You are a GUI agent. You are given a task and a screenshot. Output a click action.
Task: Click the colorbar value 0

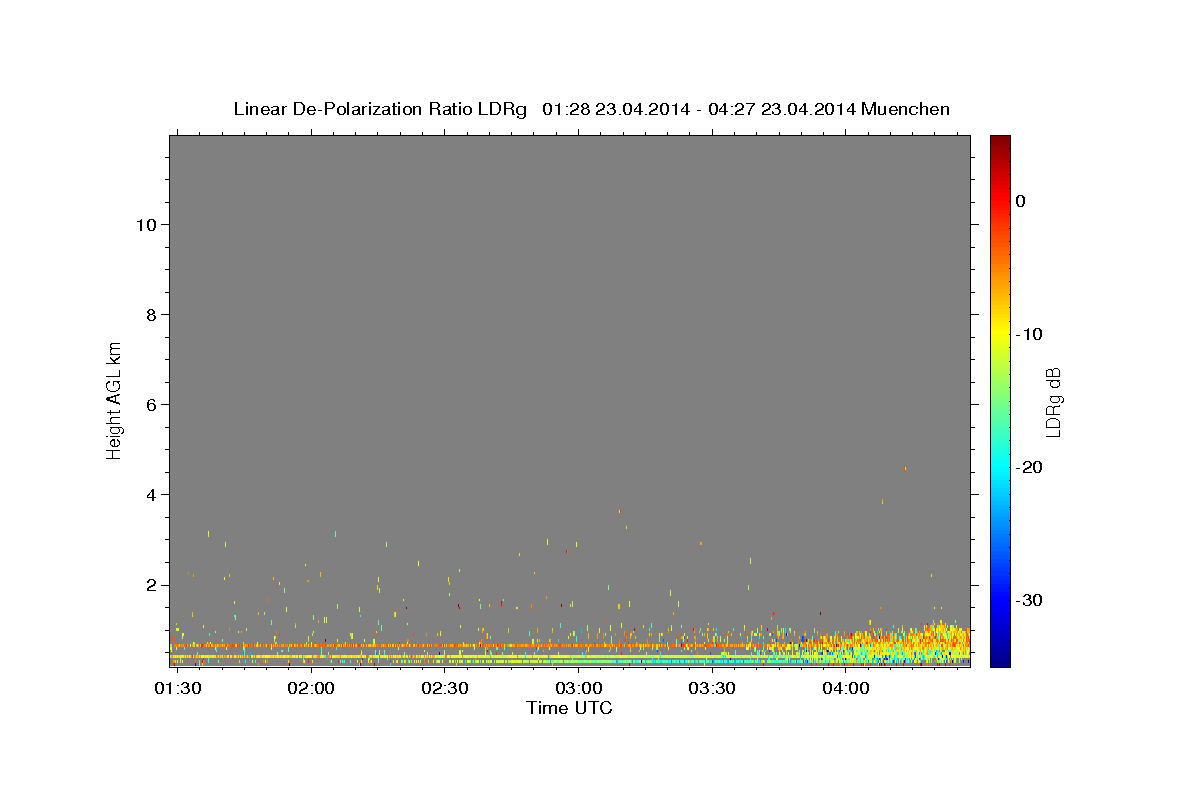[1021, 201]
